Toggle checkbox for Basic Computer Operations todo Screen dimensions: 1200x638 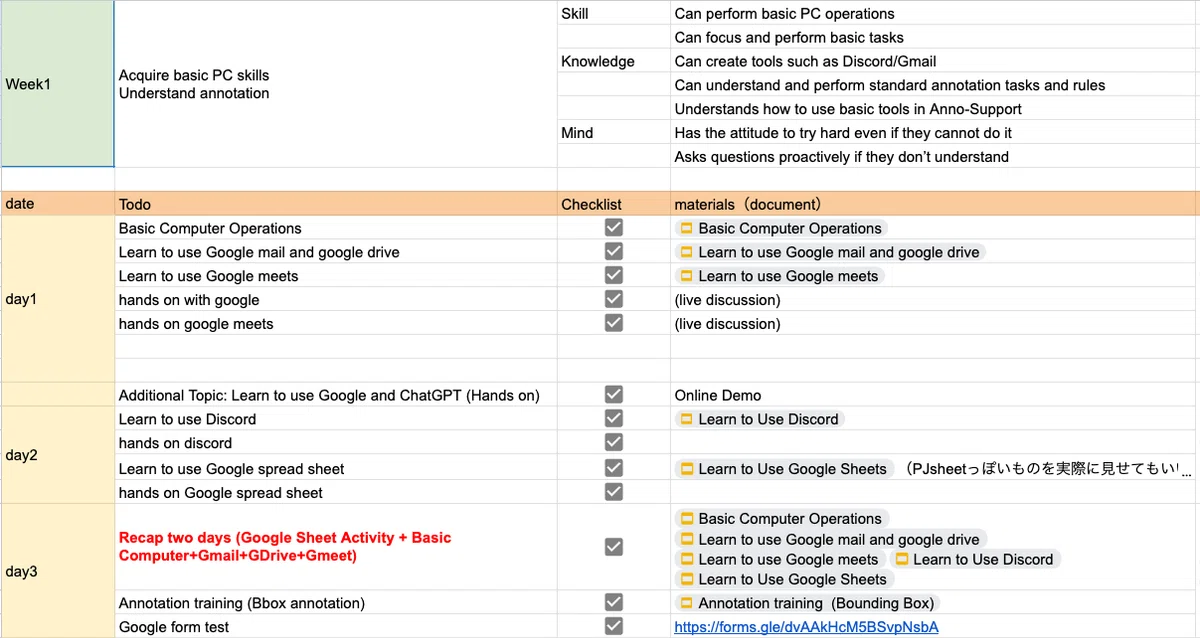pyautogui.click(x=614, y=228)
